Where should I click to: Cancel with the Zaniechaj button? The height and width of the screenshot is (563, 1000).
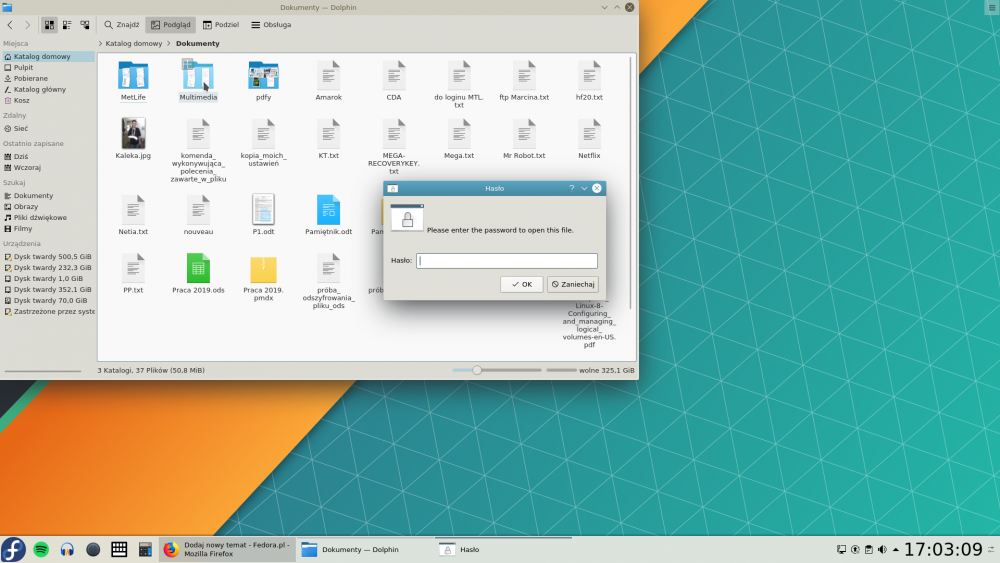(573, 284)
